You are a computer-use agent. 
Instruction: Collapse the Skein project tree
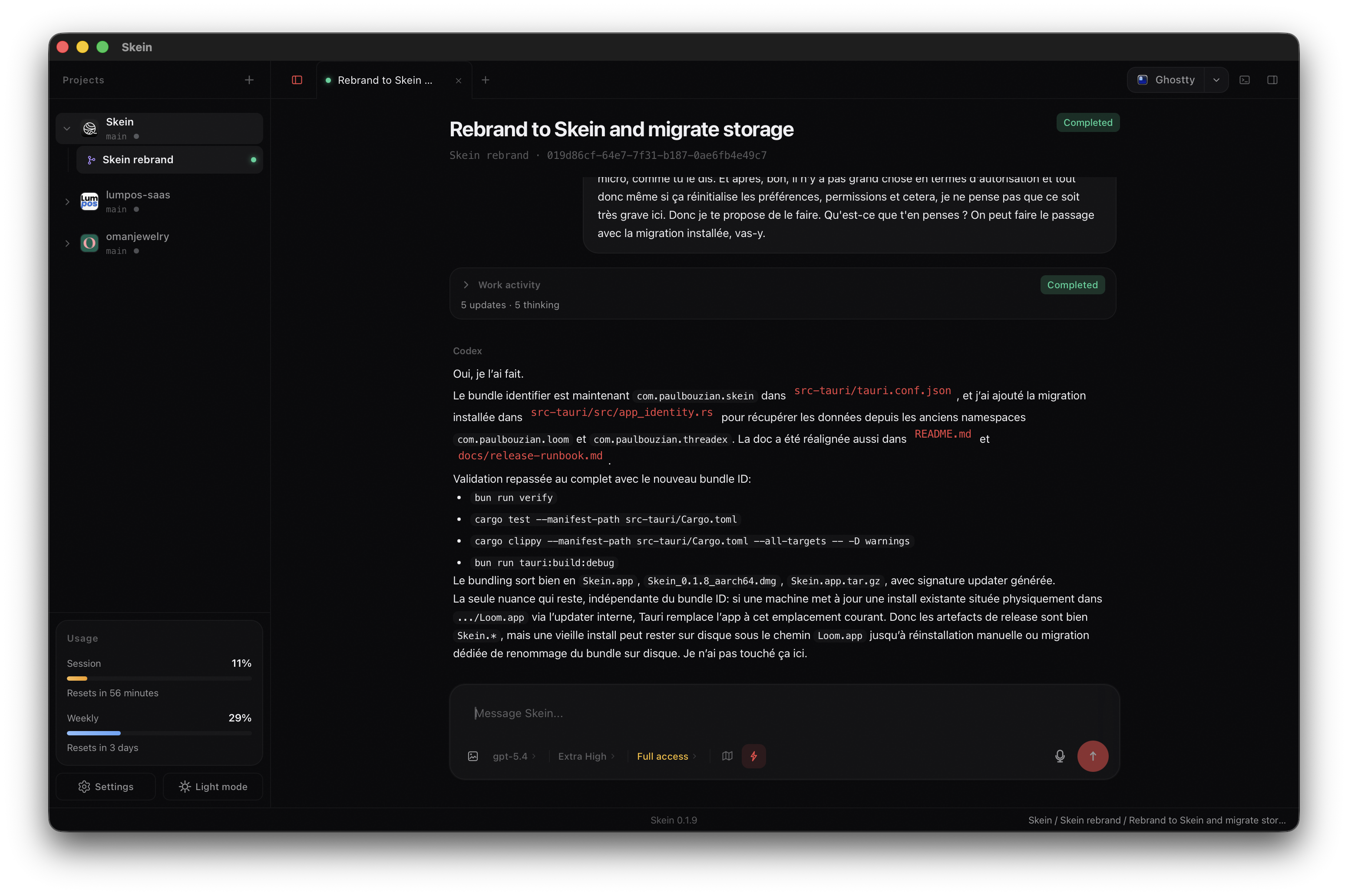pyautogui.click(x=67, y=128)
